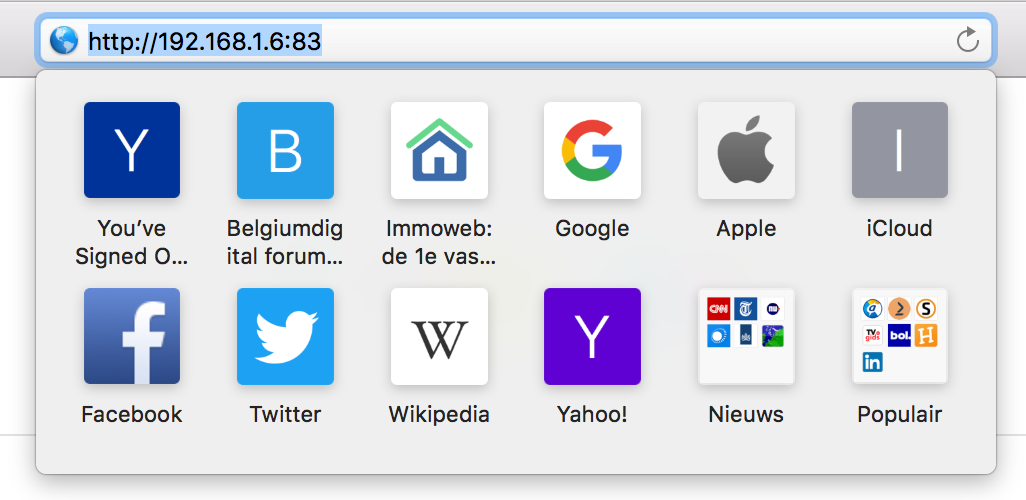This screenshot has width=1026, height=500.
Task: Expand the Populair favorites folder
Action: pyautogui.click(x=900, y=336)
